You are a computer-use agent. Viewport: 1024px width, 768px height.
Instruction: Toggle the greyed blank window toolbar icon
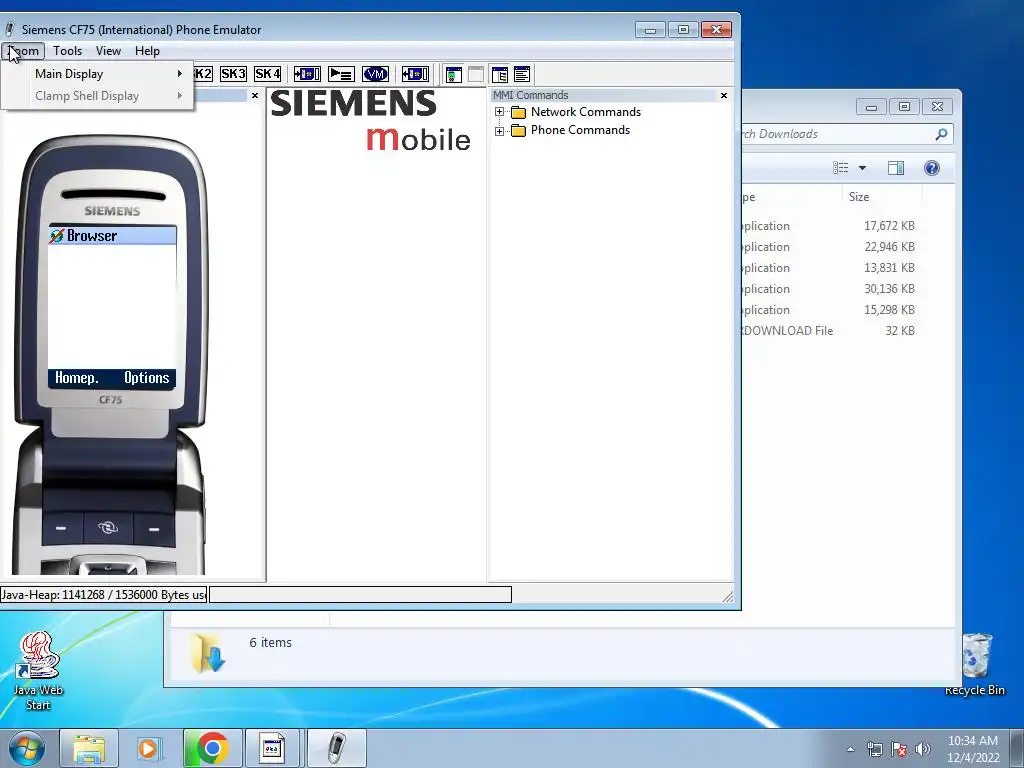[476, 74]
